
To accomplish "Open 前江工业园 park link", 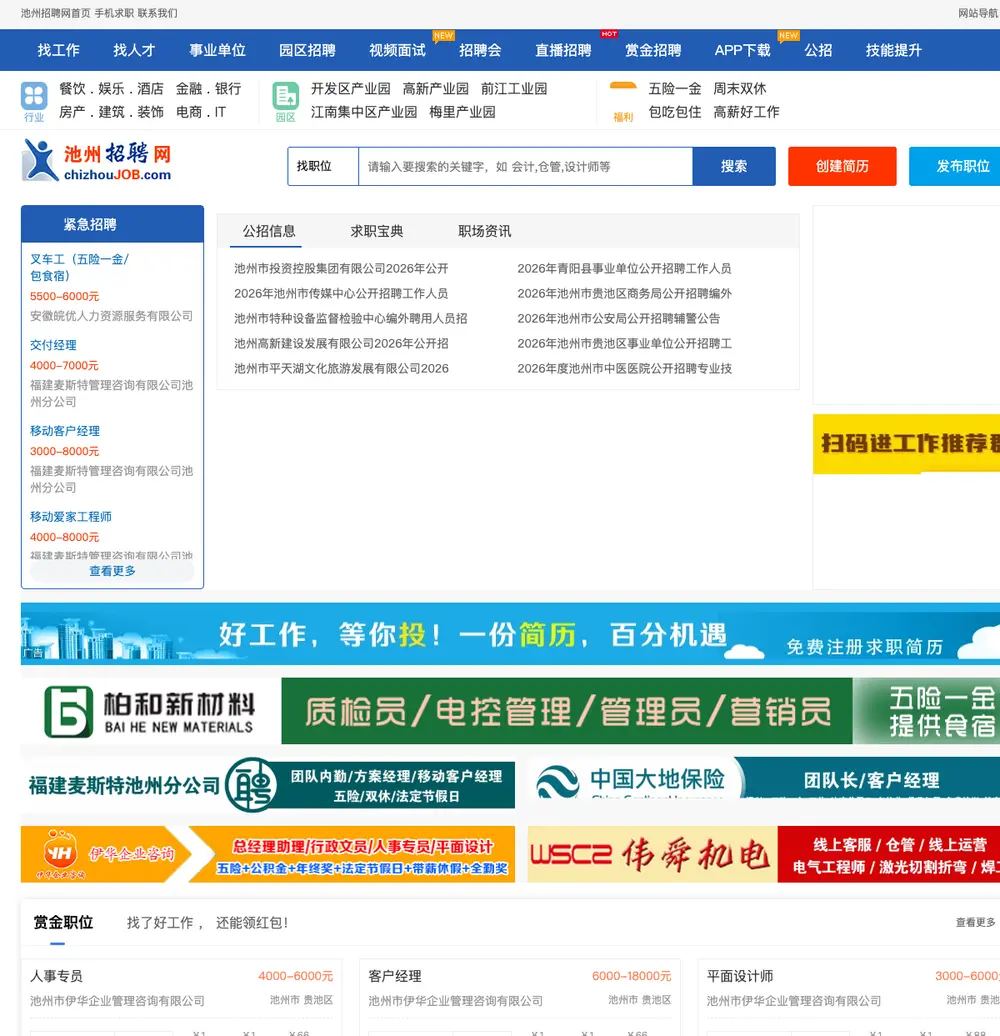I will click(514, 89).
